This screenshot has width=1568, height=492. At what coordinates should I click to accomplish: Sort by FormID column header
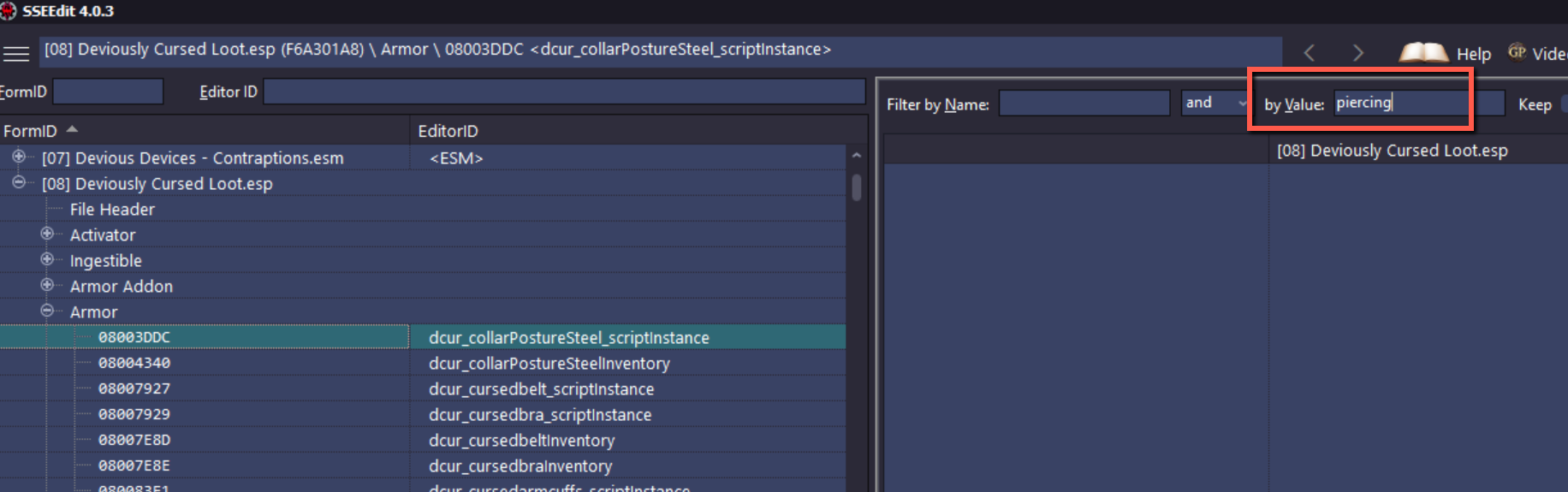click(205, 131)
